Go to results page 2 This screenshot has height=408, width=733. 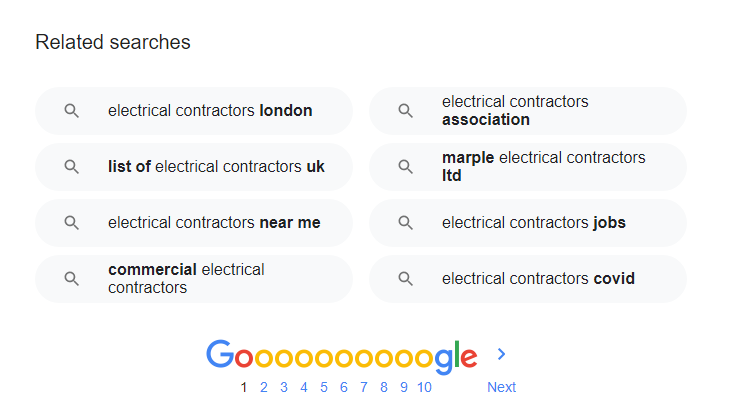[x=264, y=387]
